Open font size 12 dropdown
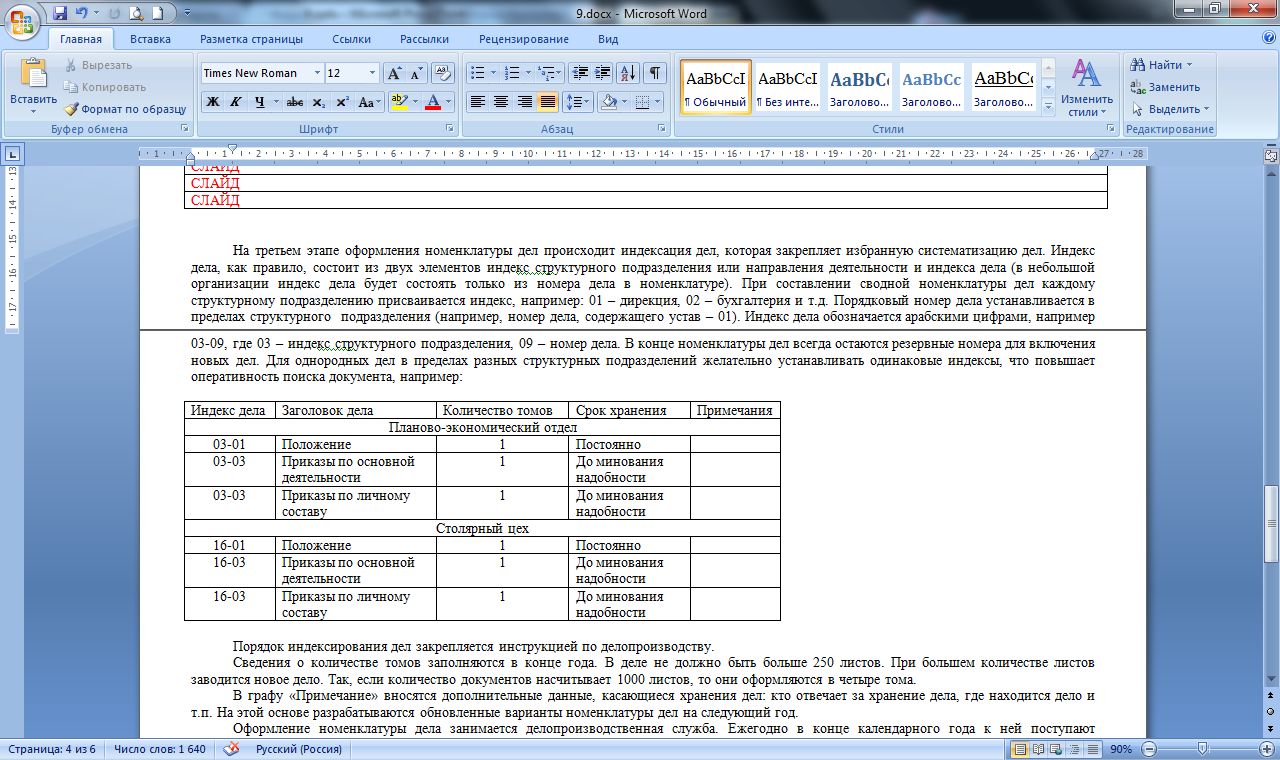This screenshot has width=1280, height=760. coord(373,73)
